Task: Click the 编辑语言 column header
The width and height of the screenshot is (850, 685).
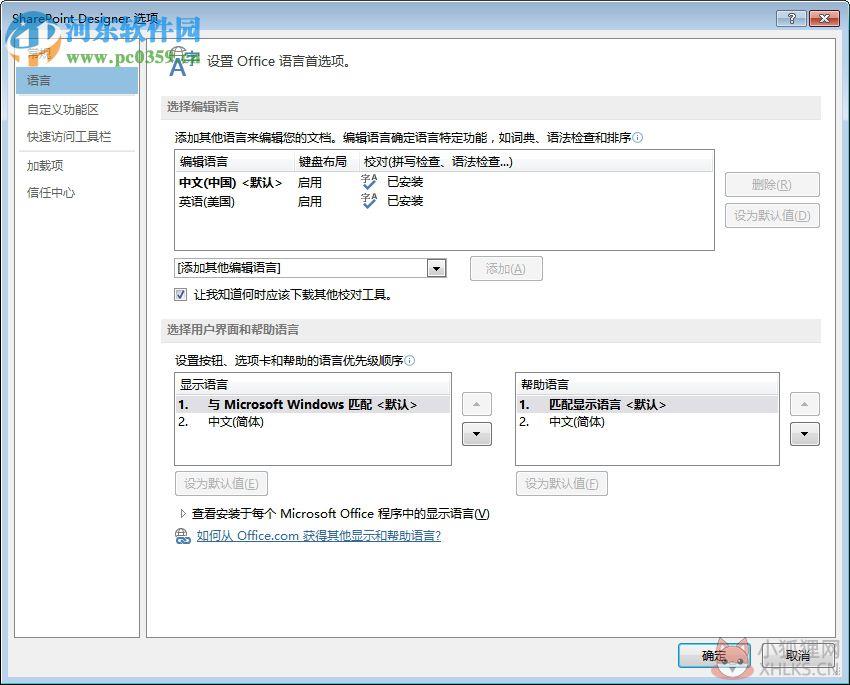Action: click(x=235, y=161)
